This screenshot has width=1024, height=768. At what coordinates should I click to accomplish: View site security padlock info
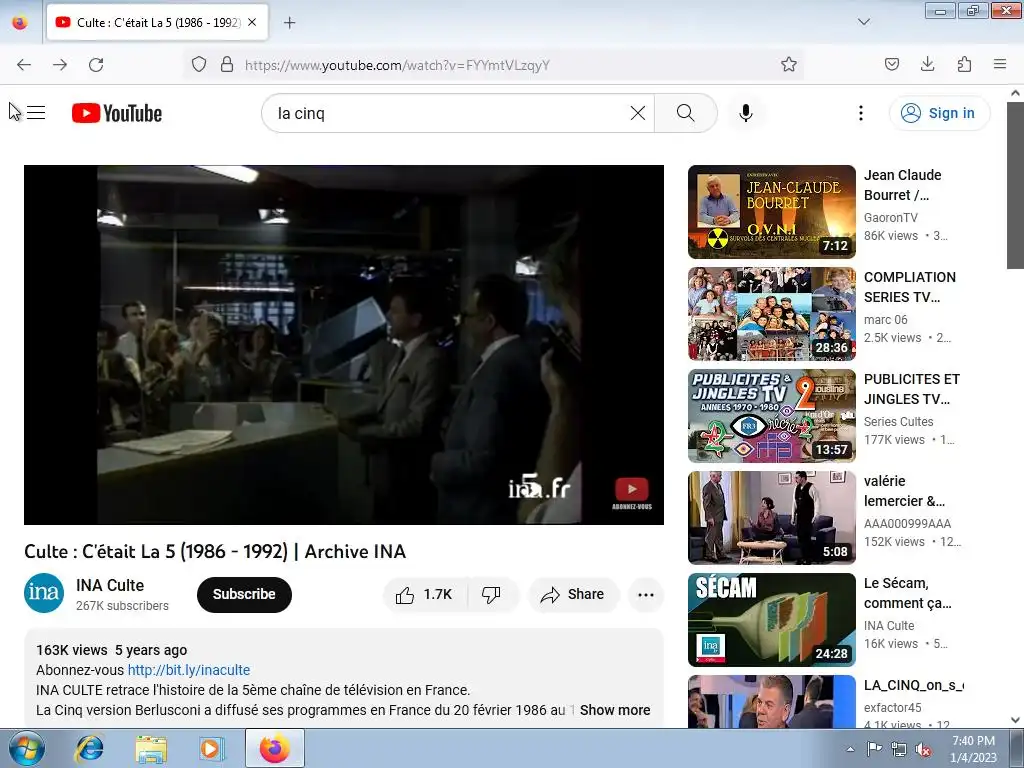pyautogui.click(x=227, y=65)
